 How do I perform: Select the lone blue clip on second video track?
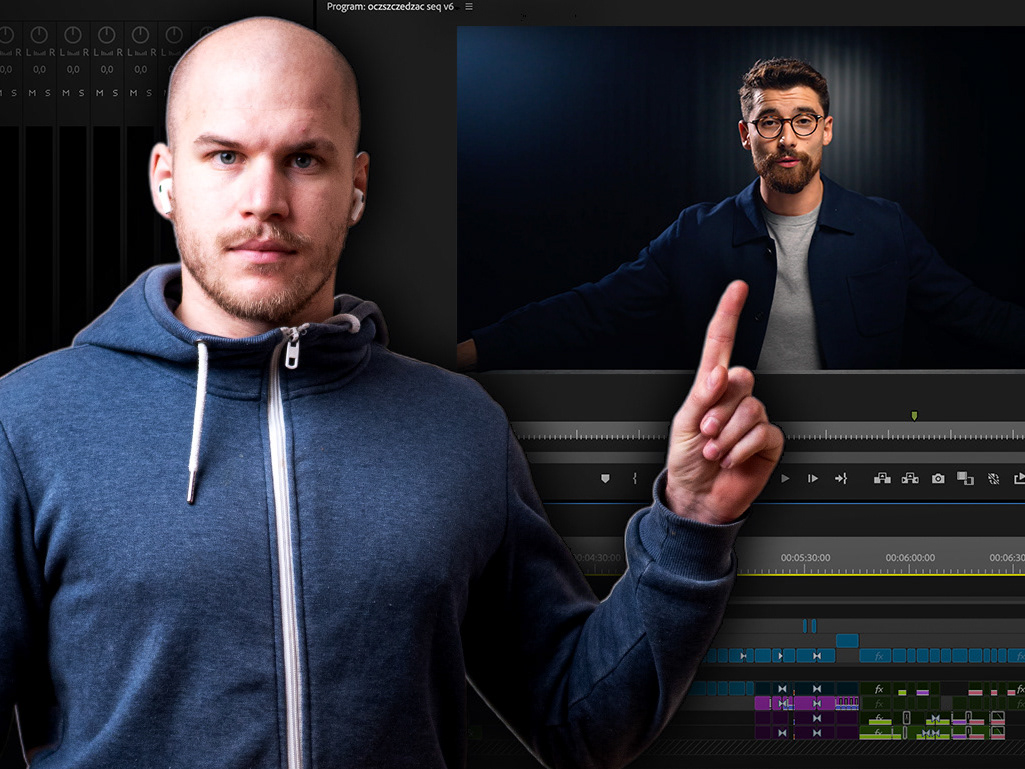[x=847, y=640]
